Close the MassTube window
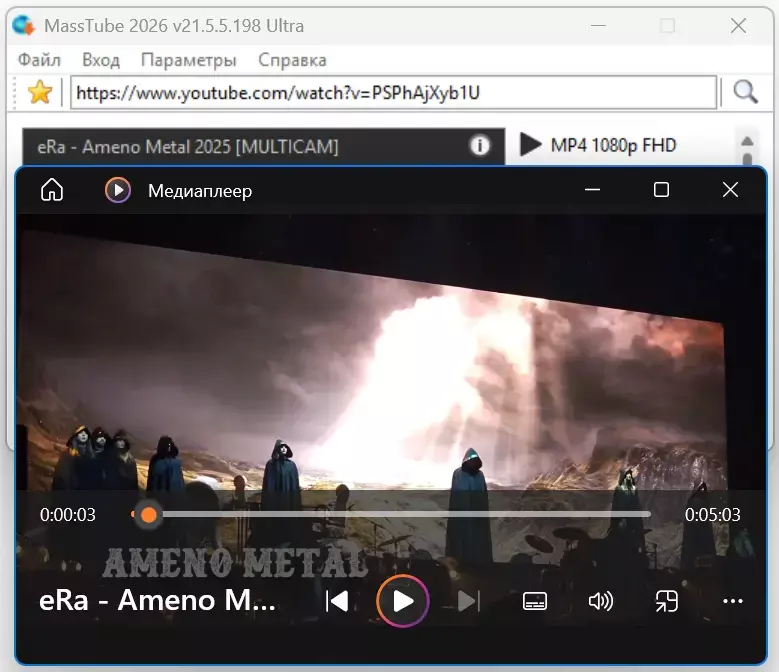This screenshot has height=672, width=779. 738,25
